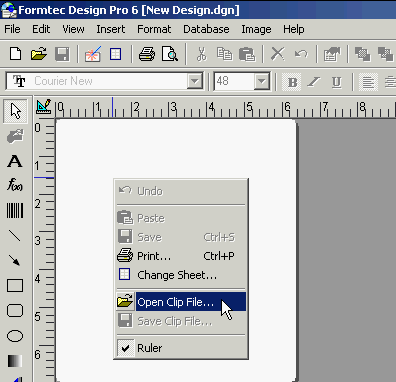Image resolution: width=396 pixels, height=382 pixels.
Task: Create a new design with New icon
Action: tap(16, 54)
